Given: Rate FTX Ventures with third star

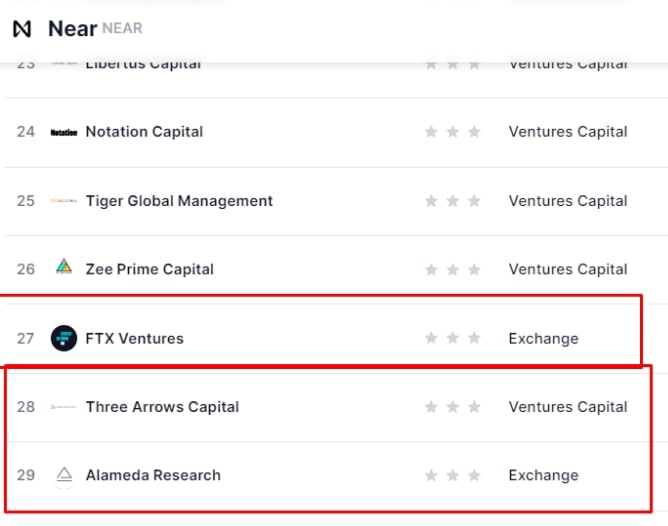Looking at the screenshot, I should [x=474, y=338].
